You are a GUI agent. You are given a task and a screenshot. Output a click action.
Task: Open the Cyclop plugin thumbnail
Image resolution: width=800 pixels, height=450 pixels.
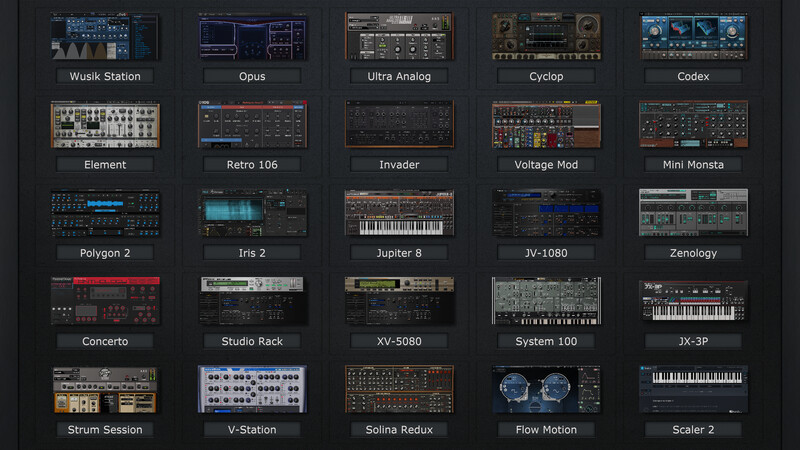click(x=546, y=36)
